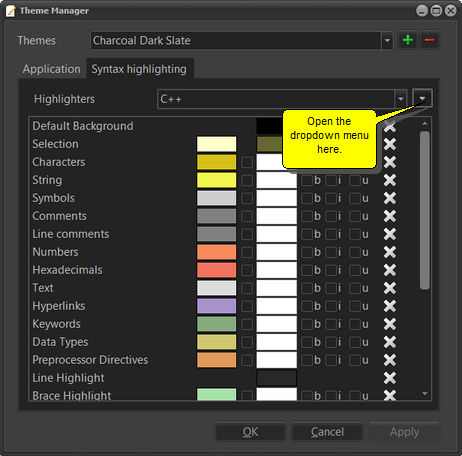
Task: Confirm with the OK button
Action: (x=250, y=432)
